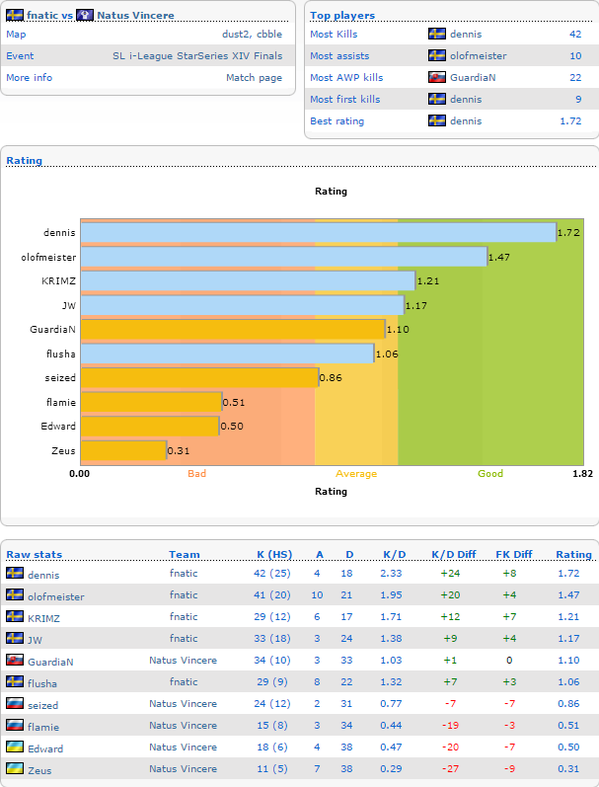
Task: Open olofmeister player link in raw stats
Action: (x=56, y=597)
